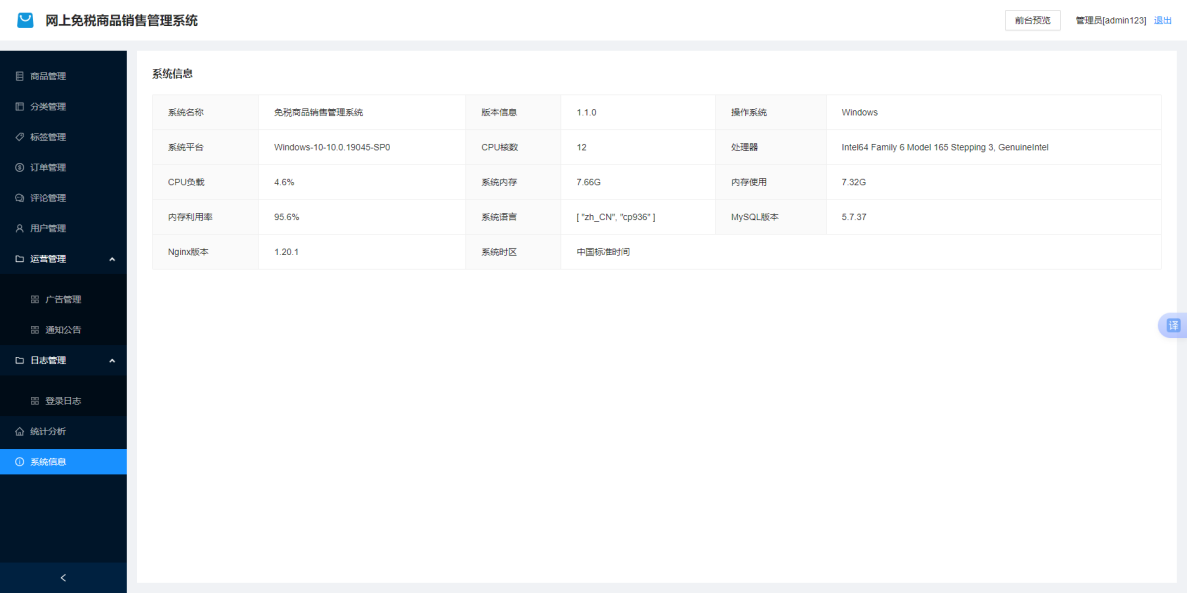Click the 广告管理 grid icon
The height and width of the screenshot is (593, 1187).
(35, 299)
